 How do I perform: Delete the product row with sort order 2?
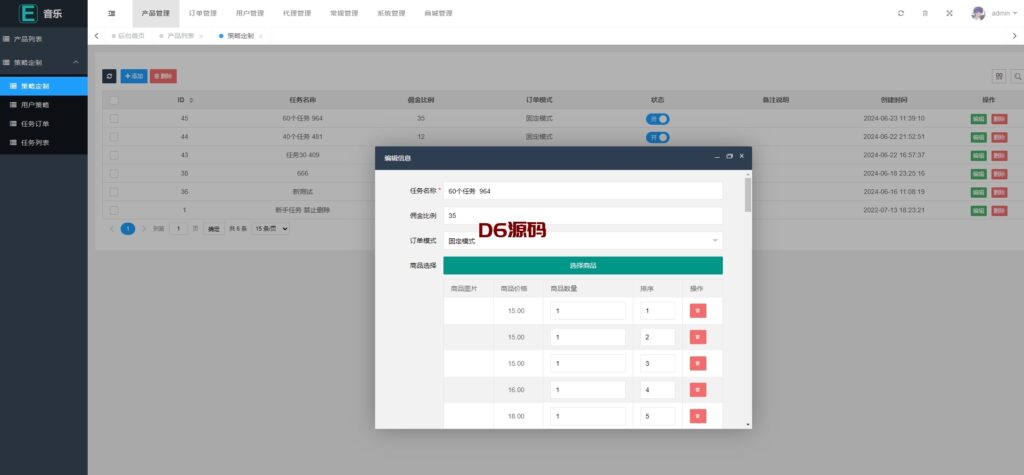[697, 337]
